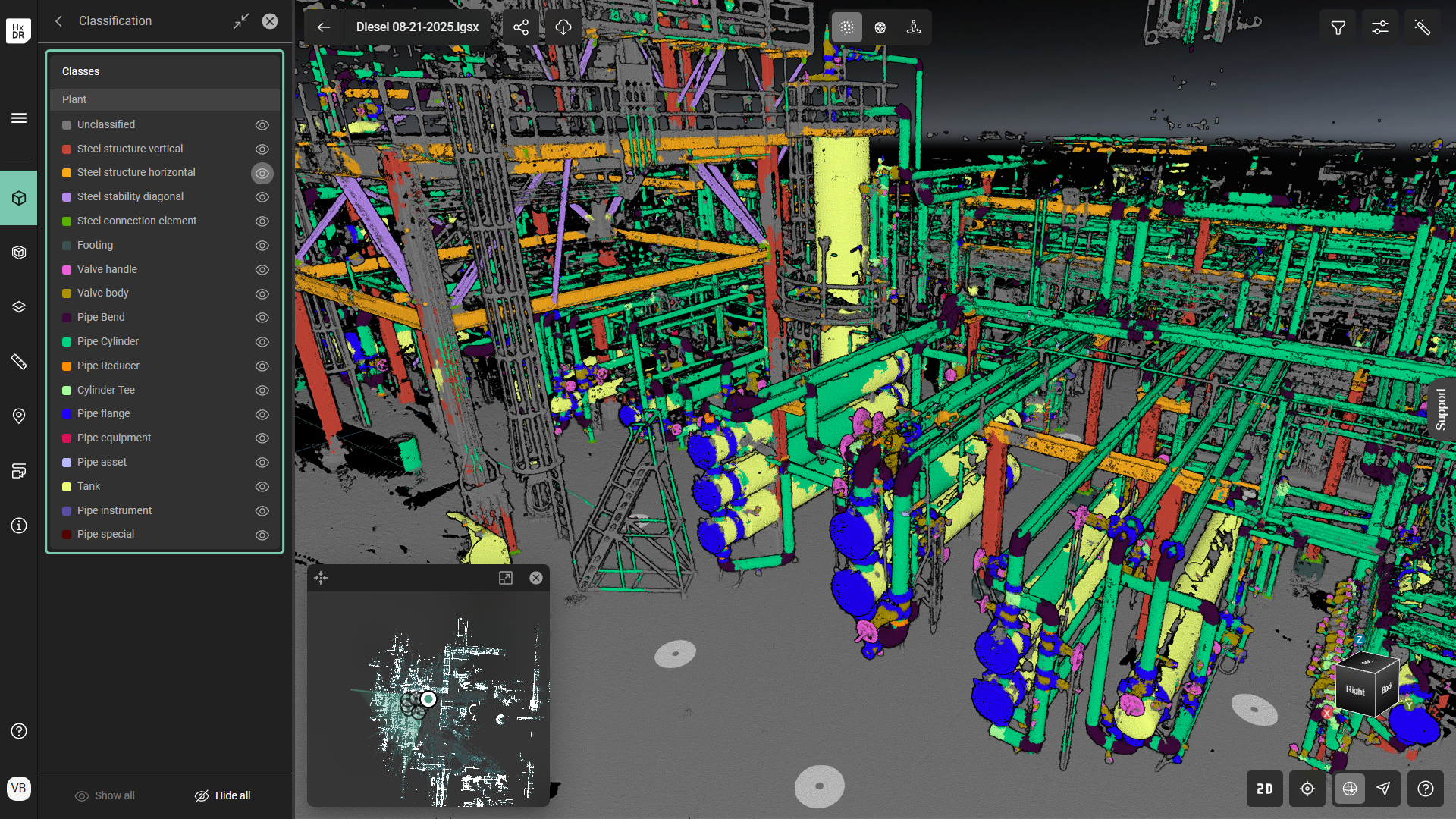The image size is (1456, 819).
Task: Click Hide all classes button
Action: pos(222,795)
